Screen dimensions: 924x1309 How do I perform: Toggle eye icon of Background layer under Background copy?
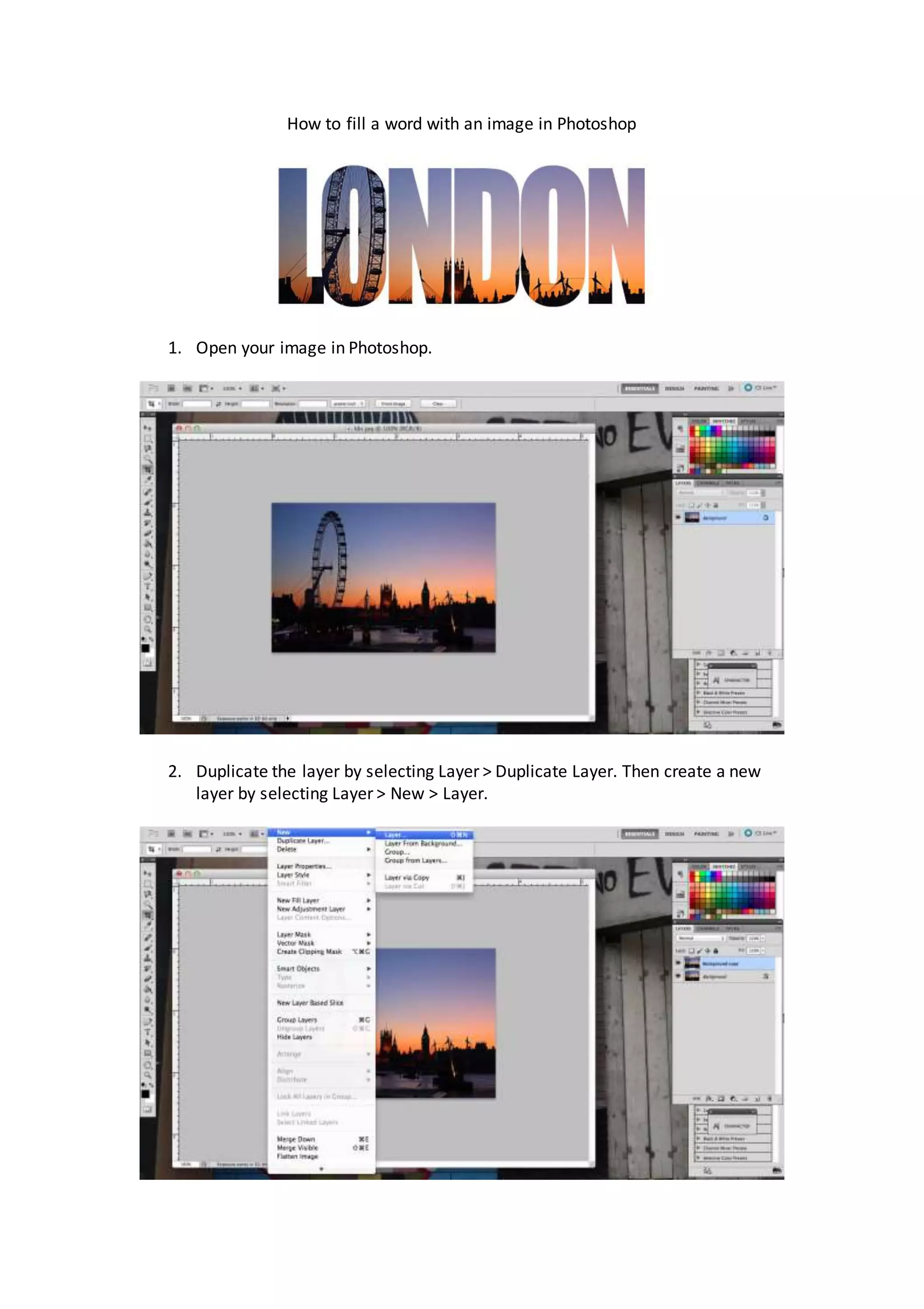[678, 976]
